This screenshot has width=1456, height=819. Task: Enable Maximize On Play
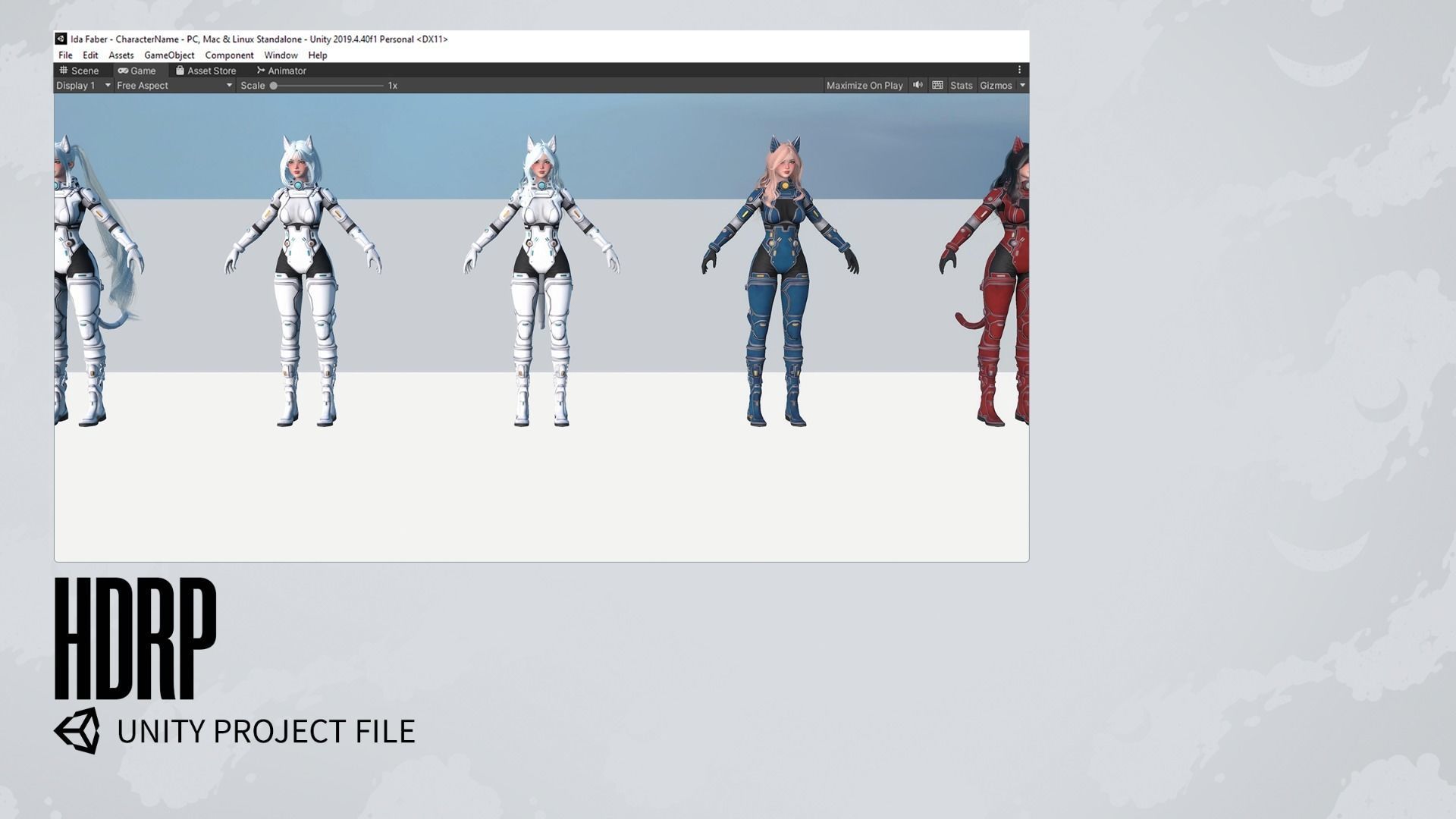864,86
